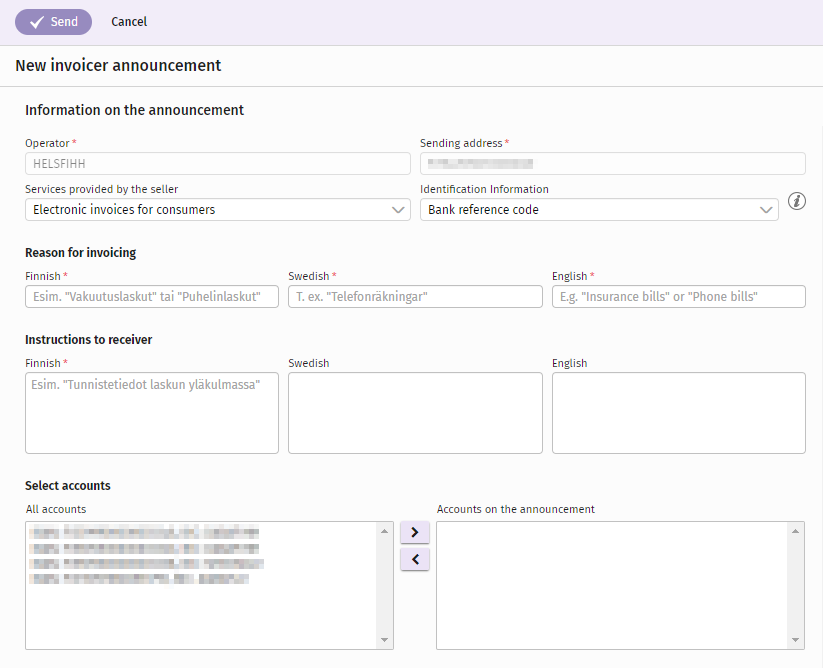Select second account in All accounts list
This screenshot has width=823, height=668.
pos(144,549)
